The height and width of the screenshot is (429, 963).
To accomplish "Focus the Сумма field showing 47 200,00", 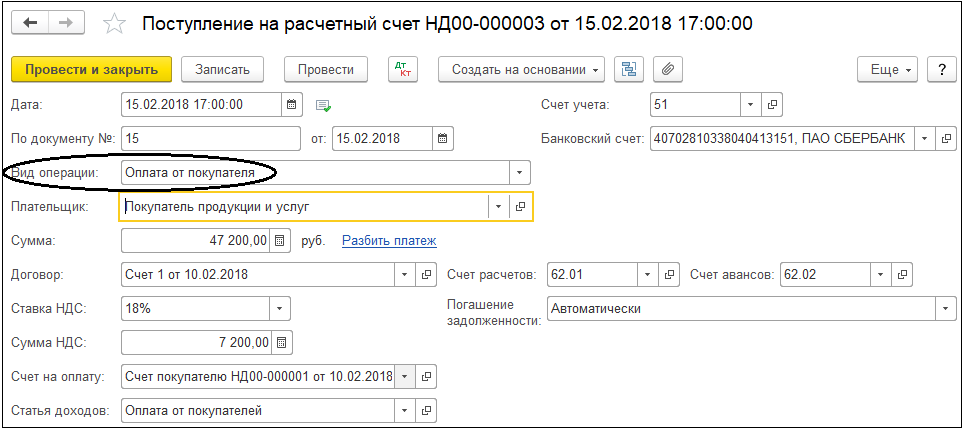I will pos(195,240).
